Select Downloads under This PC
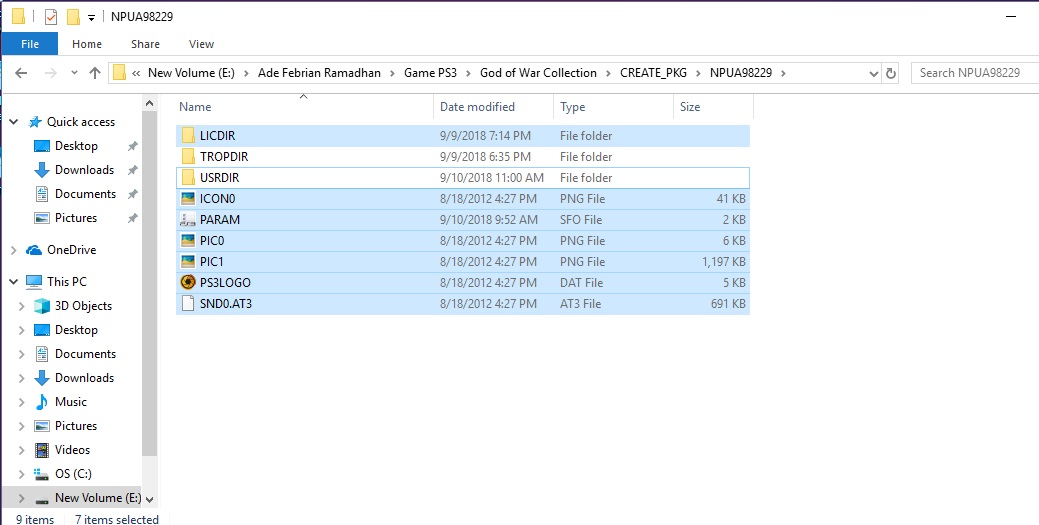The image size is (1039, 525). point(84,378)
